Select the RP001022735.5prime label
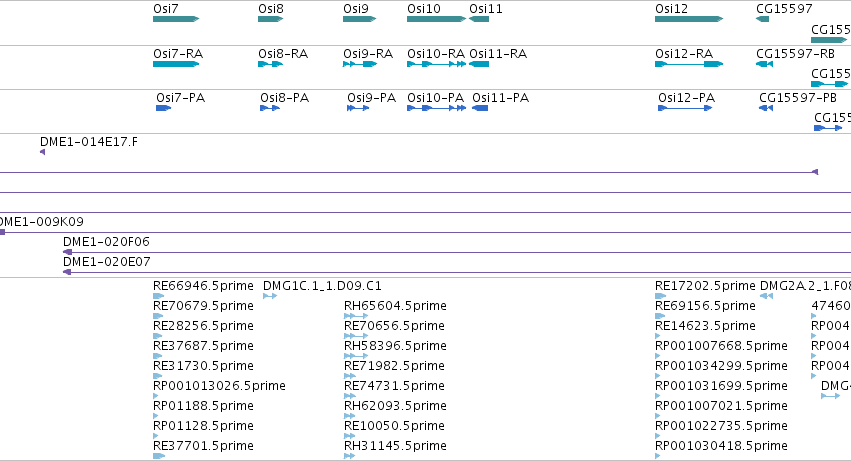The width and height of the screenshot is (851, 461). pos(721,426)
